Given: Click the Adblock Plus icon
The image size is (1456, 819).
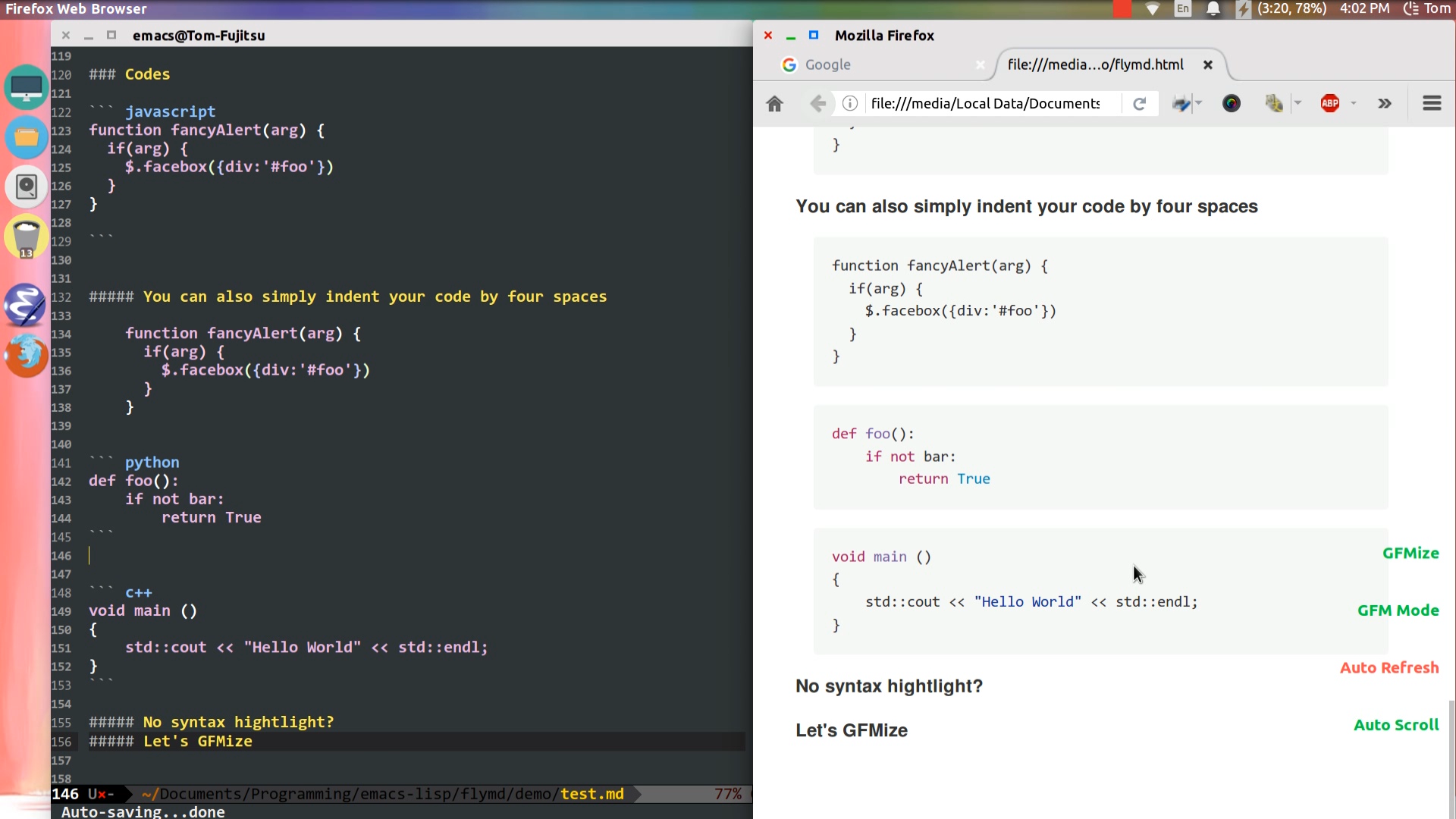Looking at the screenshot, I should pyautogui.click(x=1329, y=104).
